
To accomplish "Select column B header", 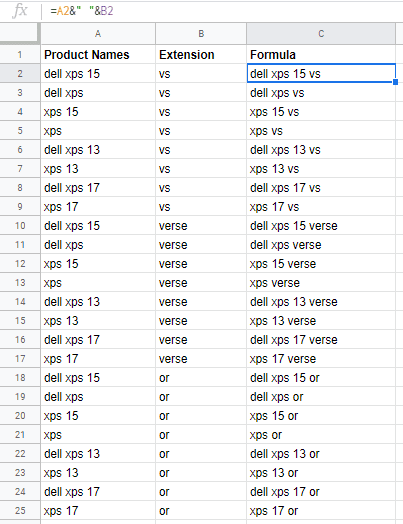I will coord(201,33).
